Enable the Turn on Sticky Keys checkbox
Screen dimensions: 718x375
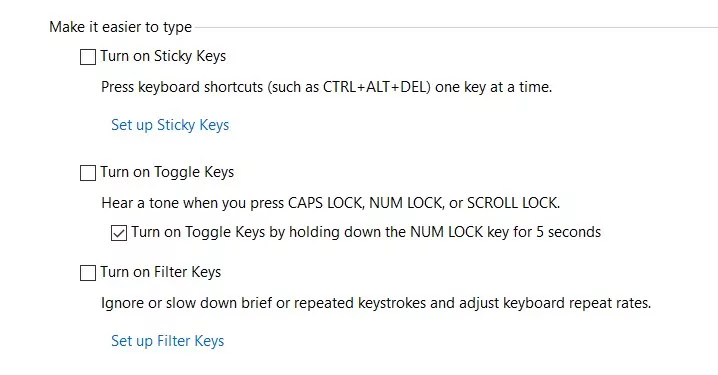click(87, 57)
